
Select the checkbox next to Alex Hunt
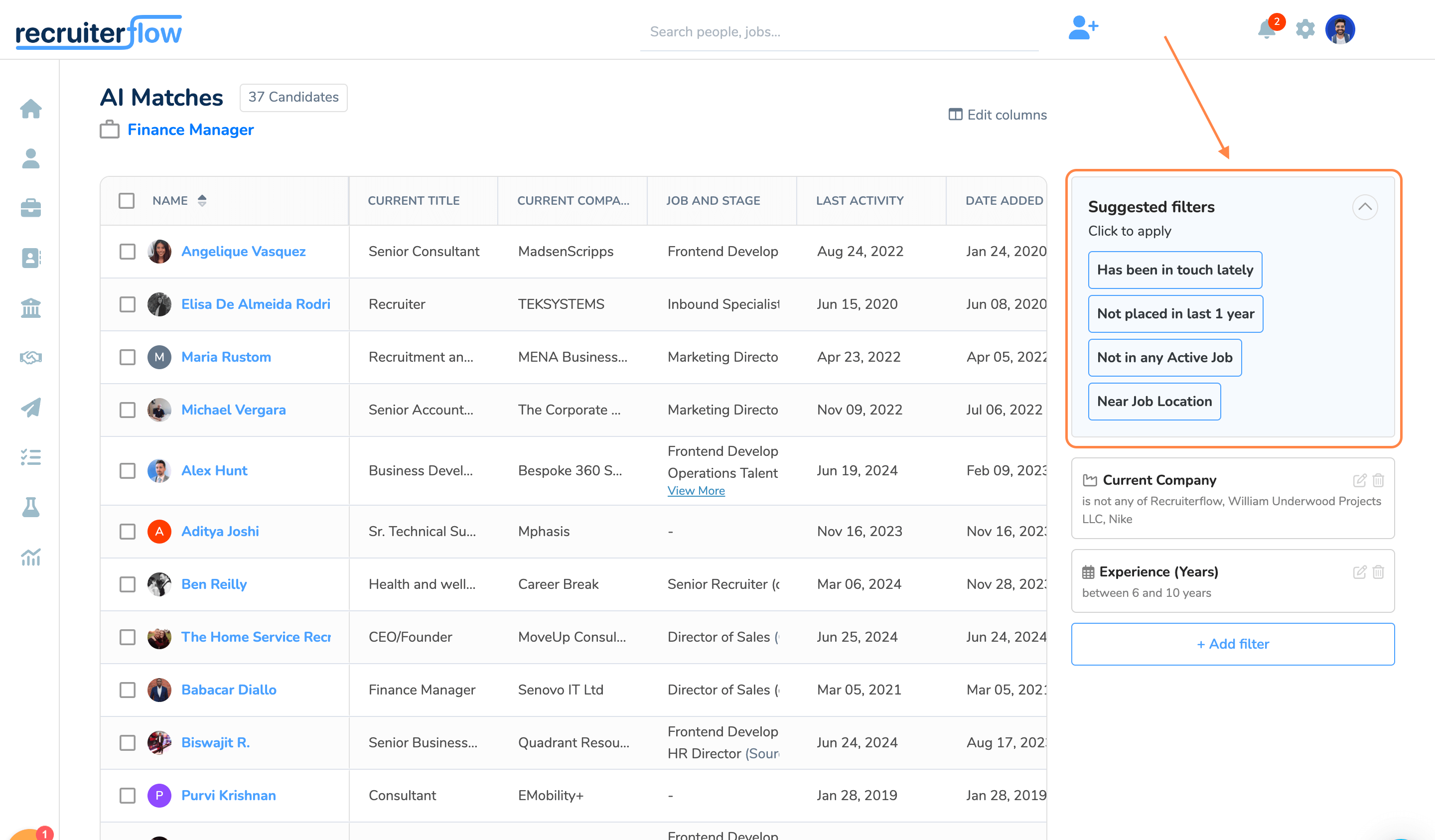click(127, 470)
